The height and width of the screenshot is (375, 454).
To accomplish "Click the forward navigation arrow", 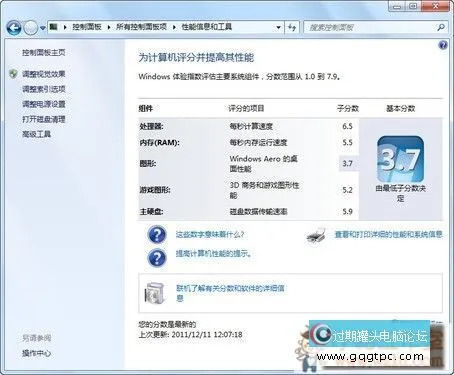I will [x=31, y=28].
